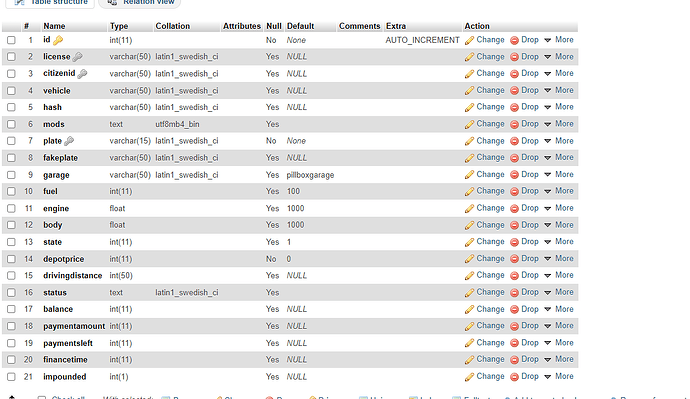
Task: Click the grey index key icon beside license
Action: point(77,57)
